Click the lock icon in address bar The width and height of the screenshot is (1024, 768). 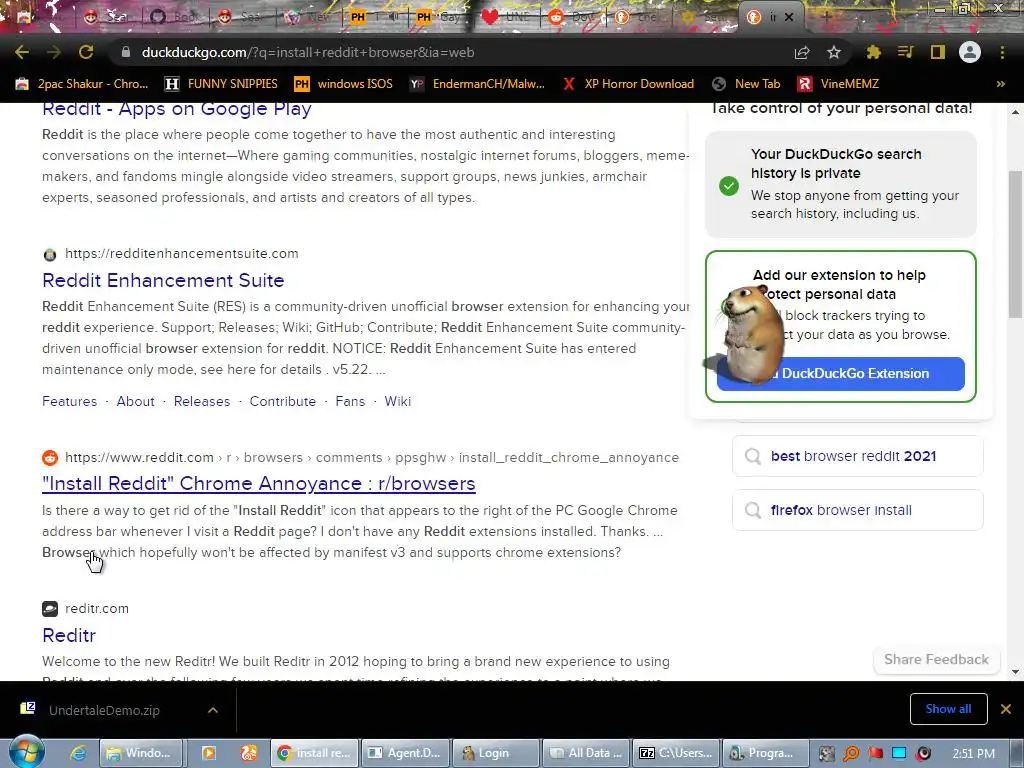pyautogui.click(x=126, y=52)
